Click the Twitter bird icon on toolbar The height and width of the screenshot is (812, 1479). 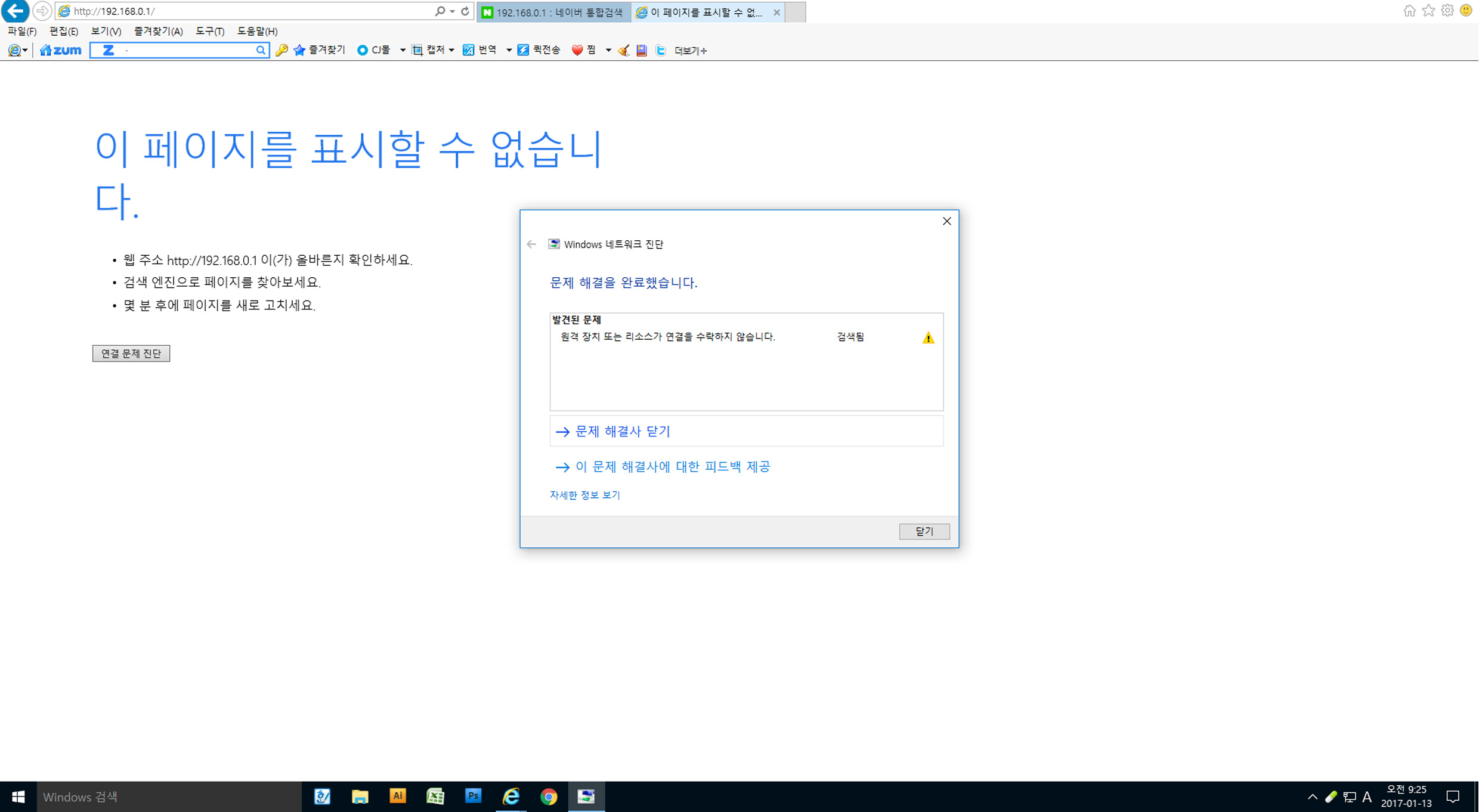(660, 51)
